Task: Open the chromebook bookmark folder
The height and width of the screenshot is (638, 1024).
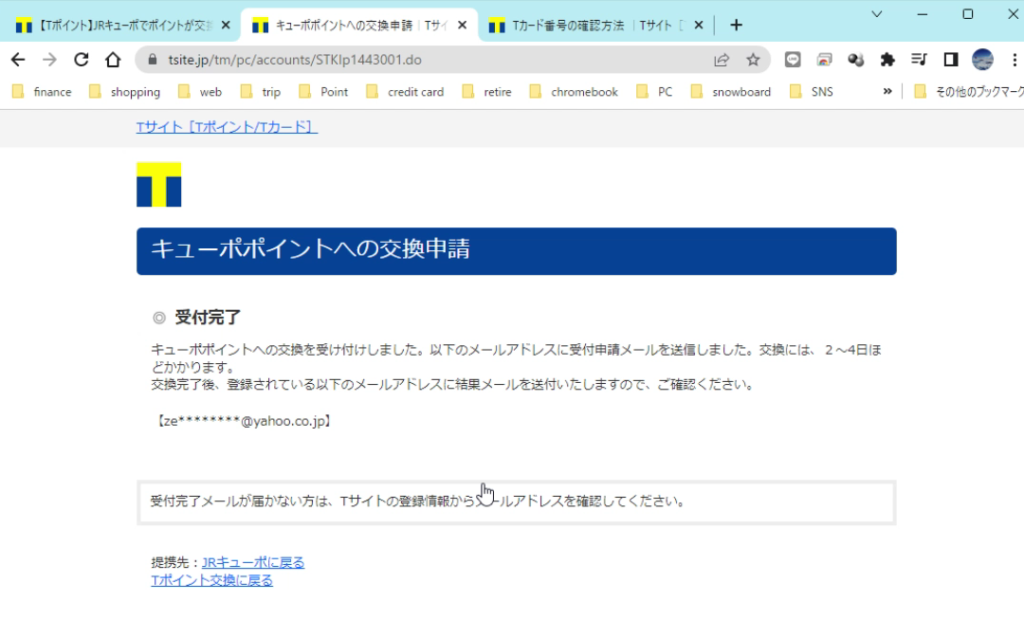Action: click(x=573, y=92)
